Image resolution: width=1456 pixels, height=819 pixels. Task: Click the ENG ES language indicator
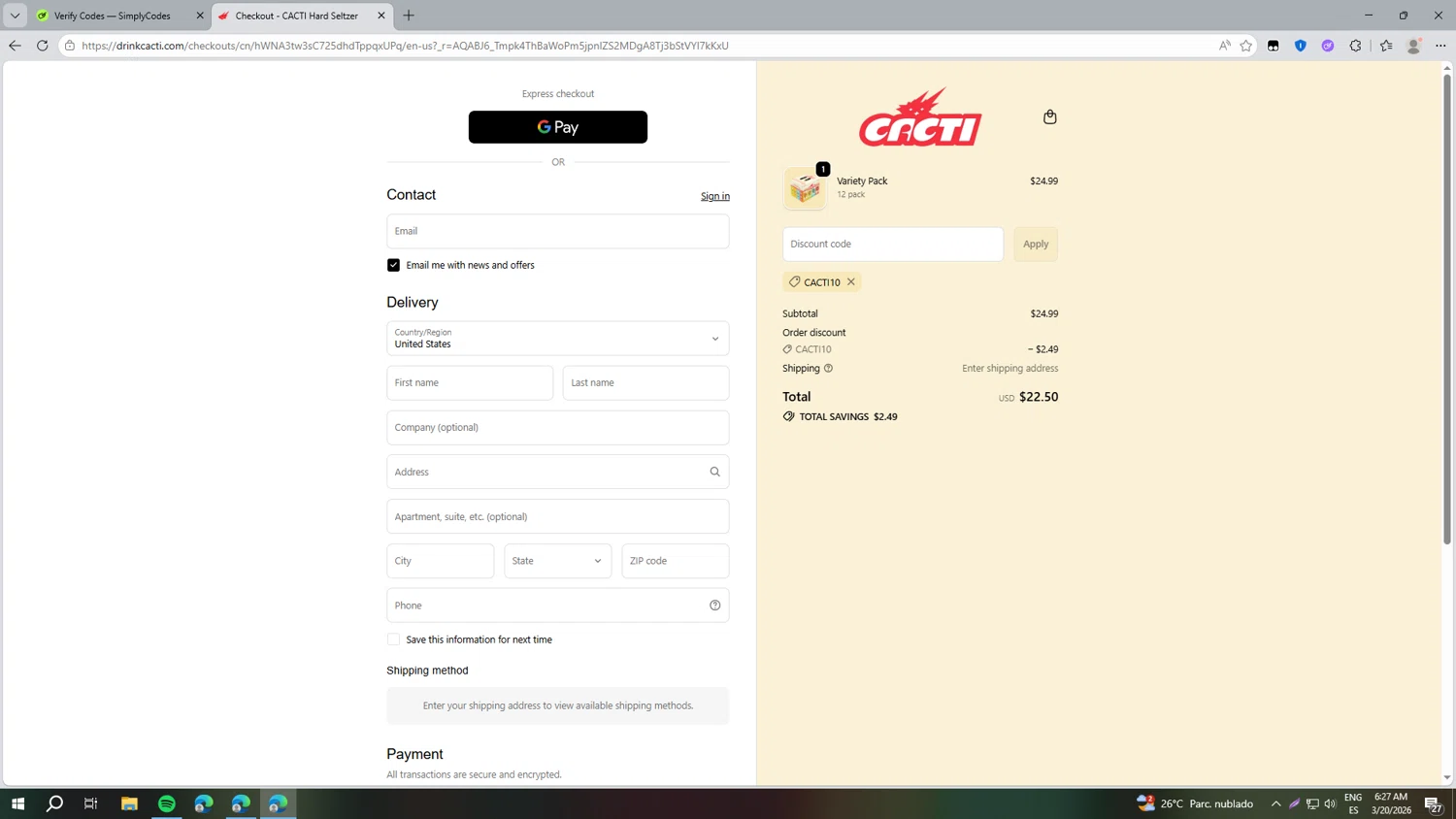click(1353, 803)
